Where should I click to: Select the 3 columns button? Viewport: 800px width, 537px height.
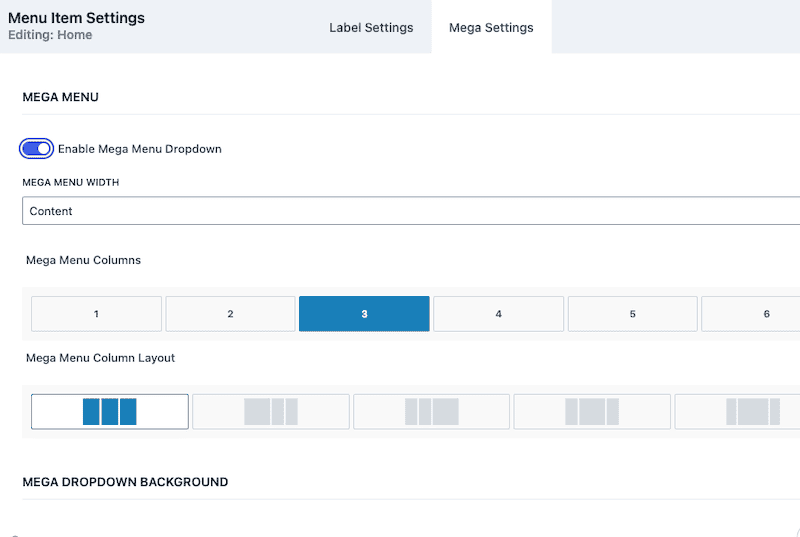coord(364,314)
